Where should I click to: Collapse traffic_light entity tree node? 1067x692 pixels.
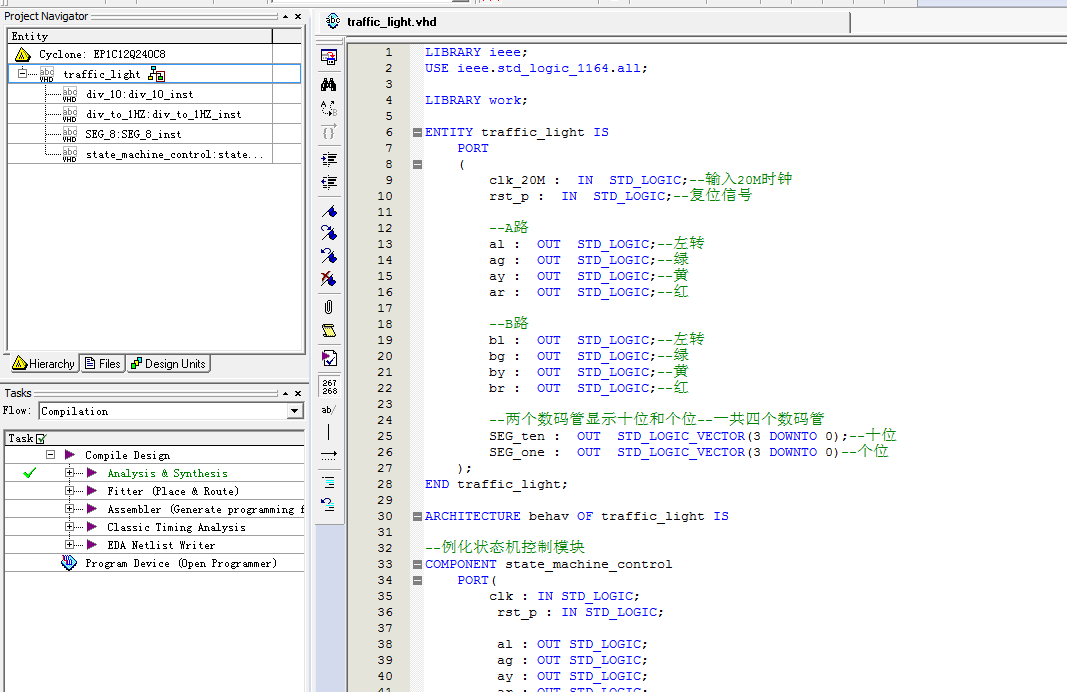22,74
